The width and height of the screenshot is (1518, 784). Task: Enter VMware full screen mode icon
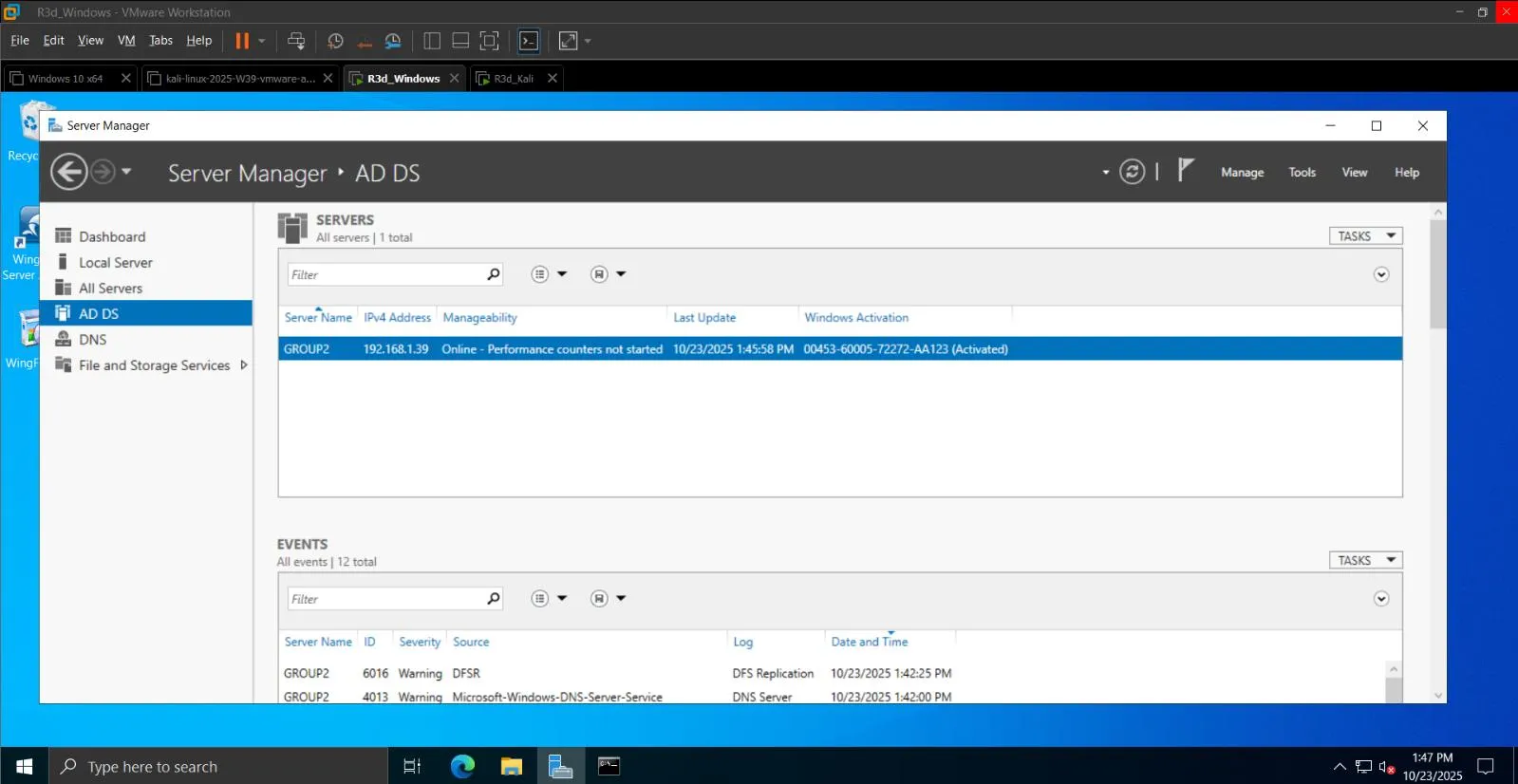pyautogui.click(x=489, y=41)
